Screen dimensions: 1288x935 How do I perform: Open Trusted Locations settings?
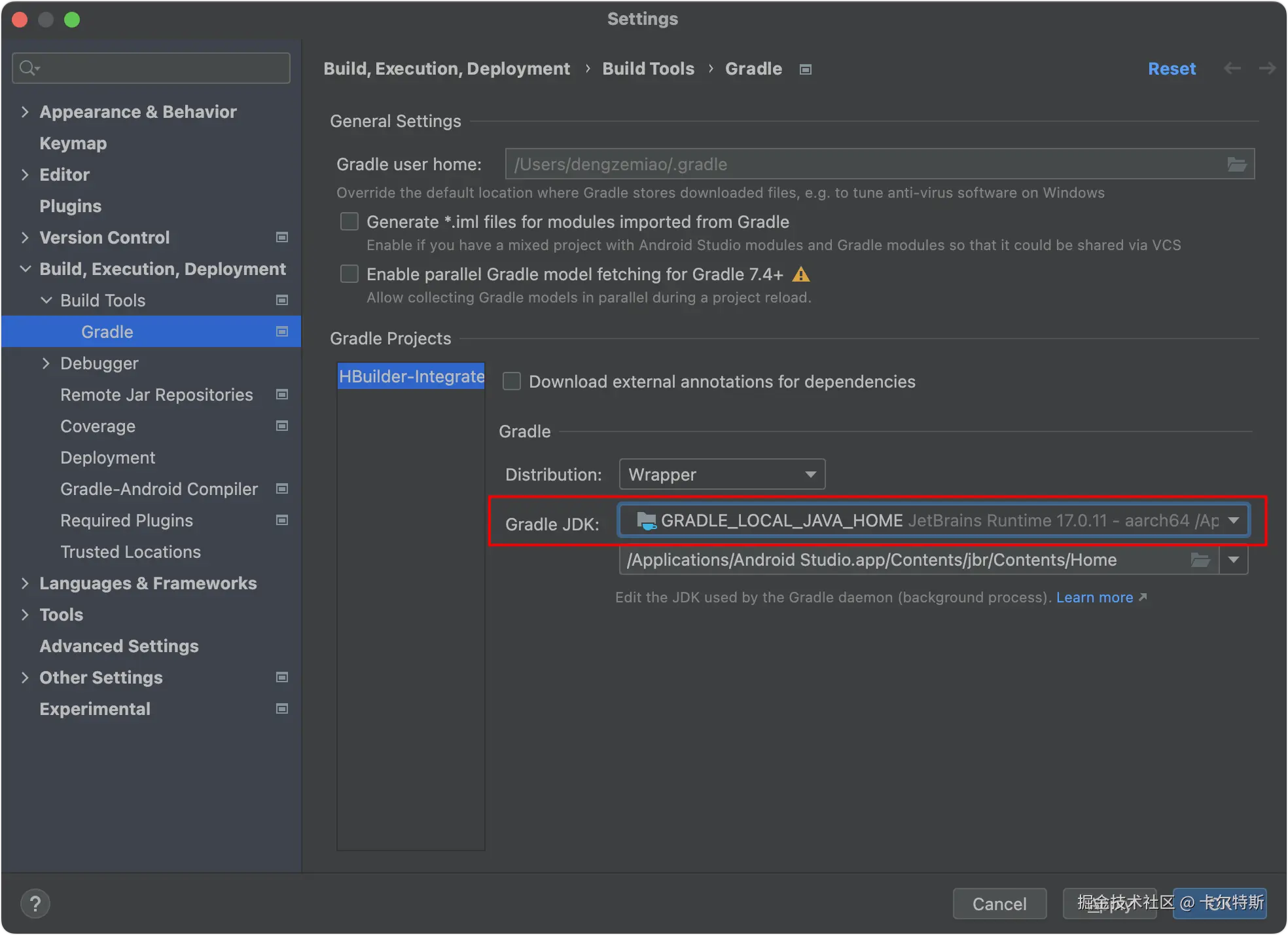130,552
